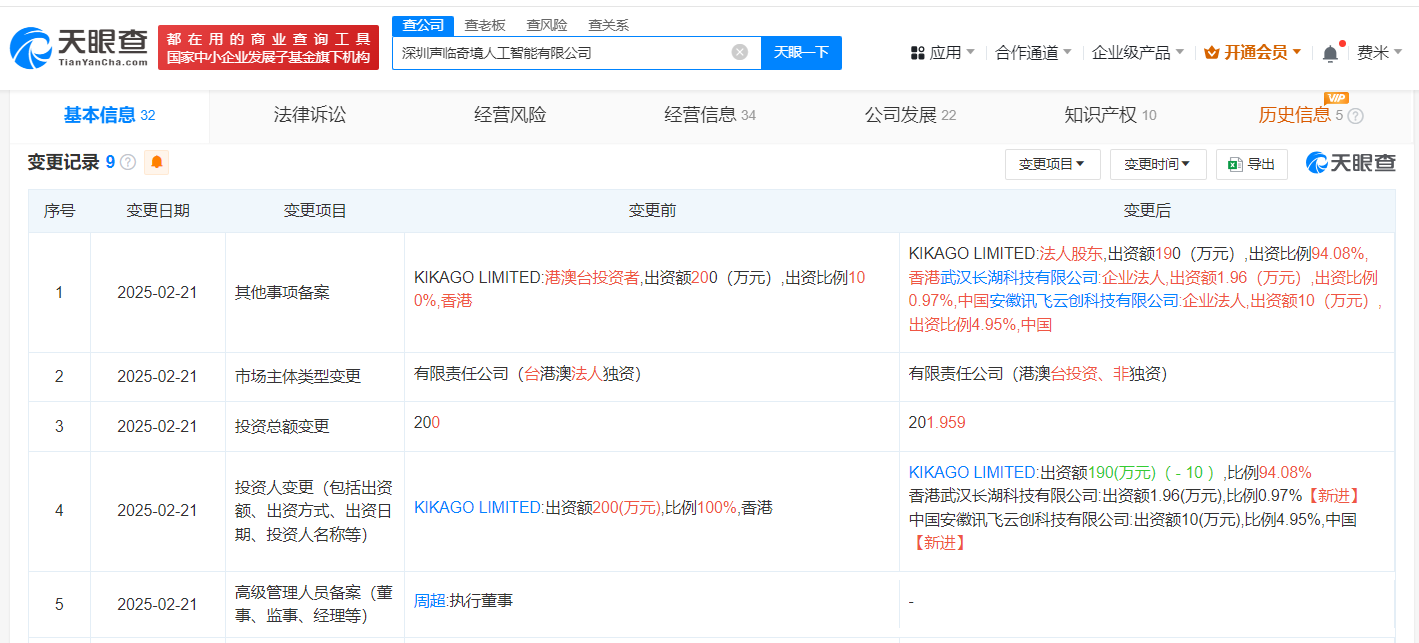
Task: Open the 费米 user account menu
Action: [x=1379, y=53]
